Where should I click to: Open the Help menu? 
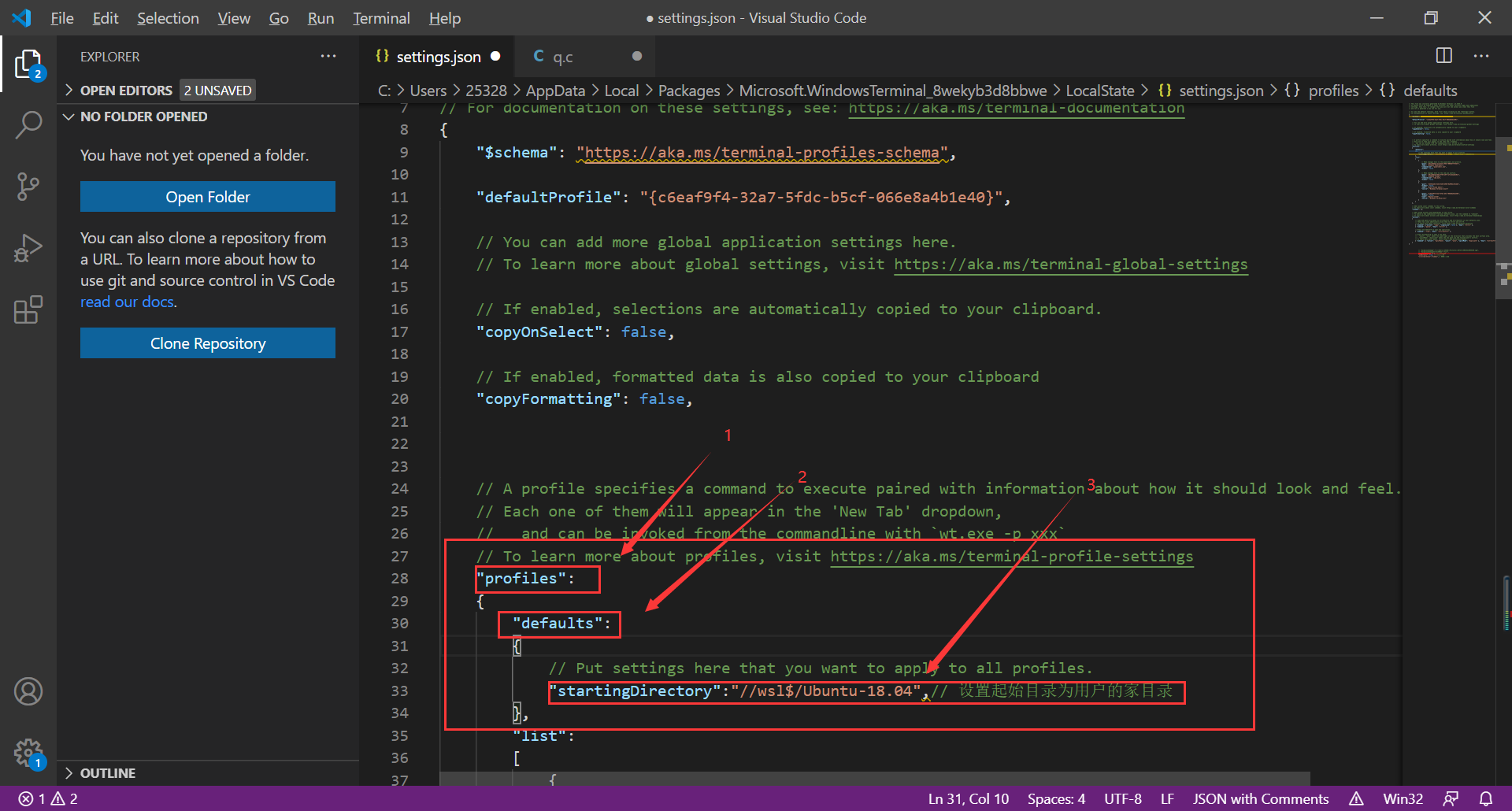click(445, 18)
